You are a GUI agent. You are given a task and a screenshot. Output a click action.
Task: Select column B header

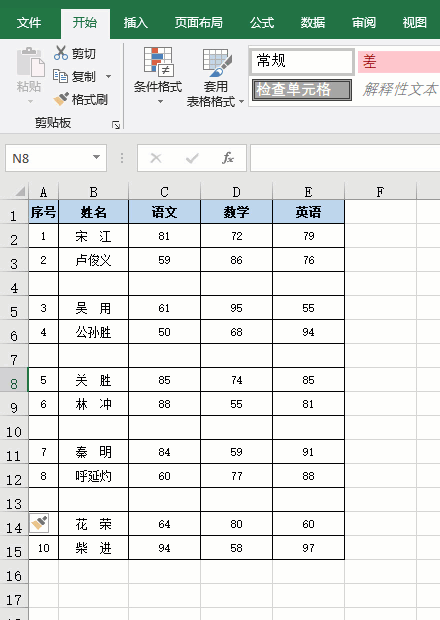click(x=94, y=192)
